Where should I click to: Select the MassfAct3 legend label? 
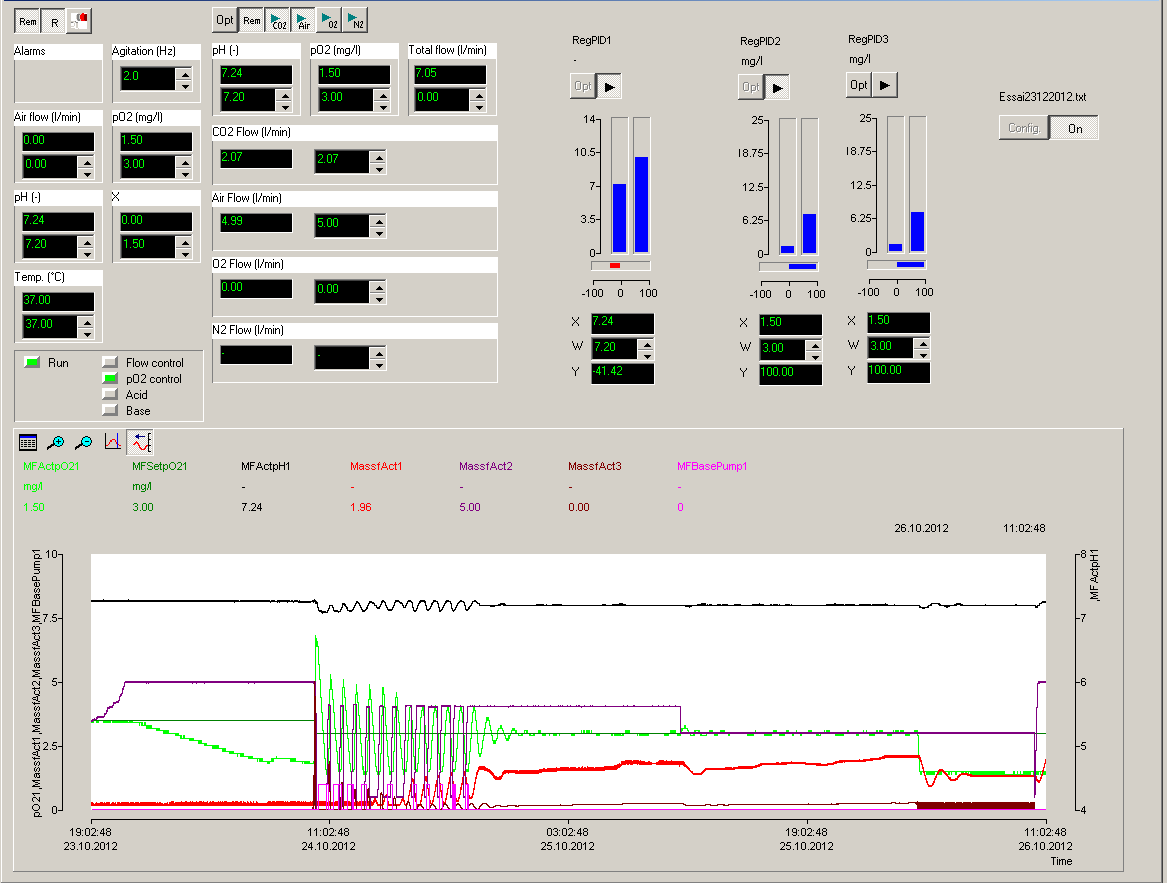tap(595, 466)
